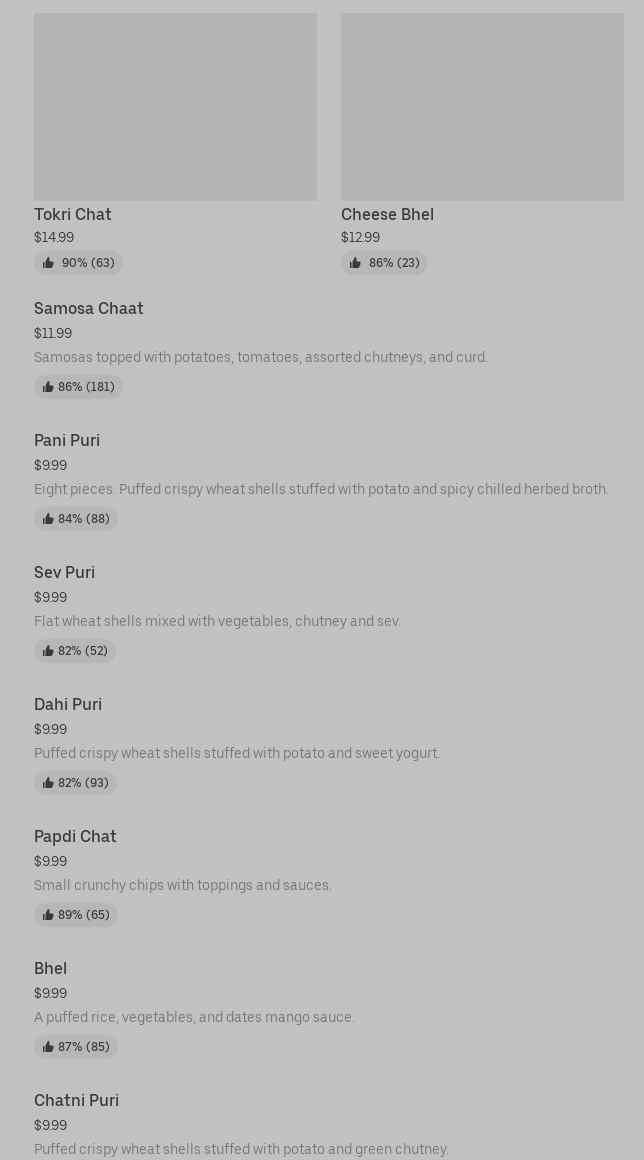
Task: Click thumbs-up icon for Sev Puri
Action: pos(48,651)
